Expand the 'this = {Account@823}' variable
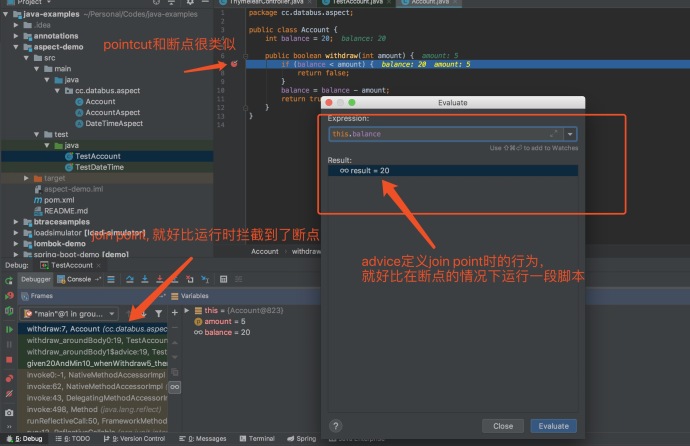The image size is (690, 446). pos(187,311)
